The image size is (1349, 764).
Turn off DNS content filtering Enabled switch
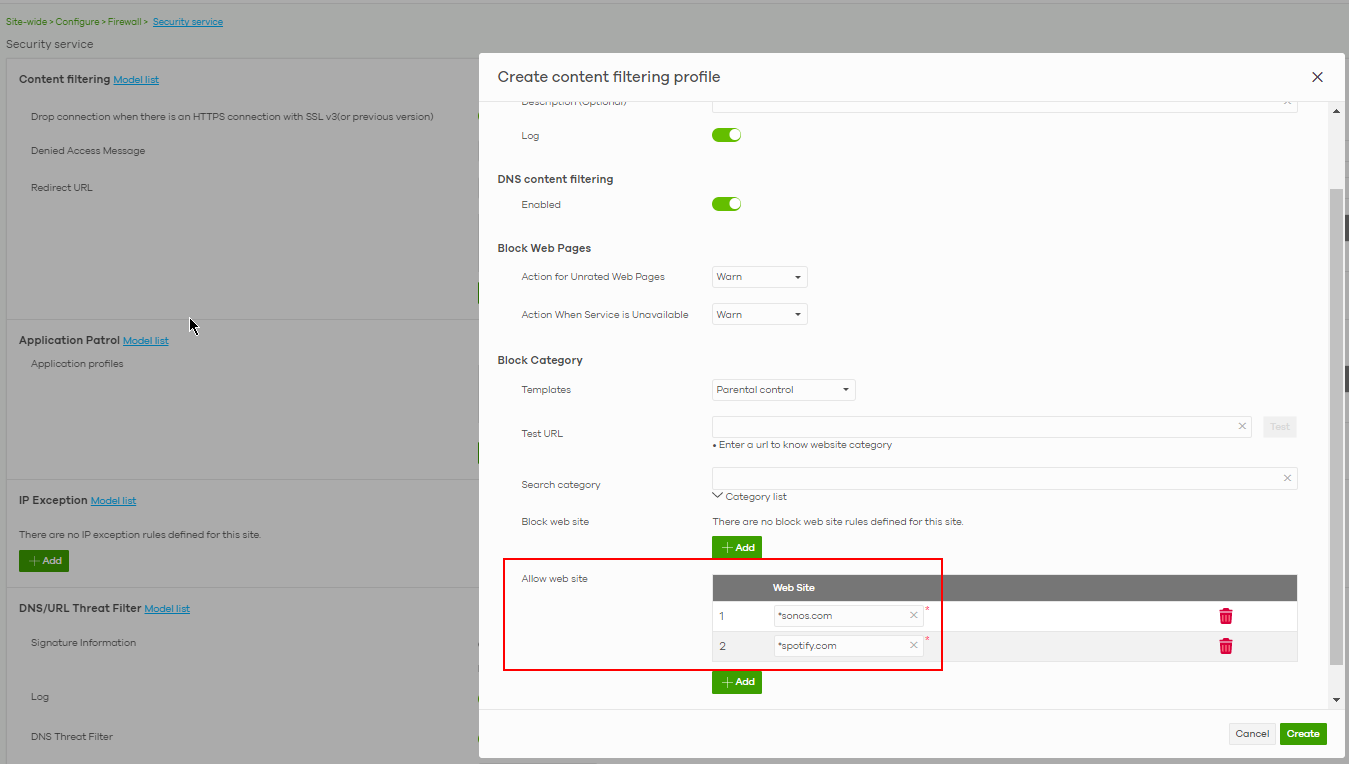[726, 203]
